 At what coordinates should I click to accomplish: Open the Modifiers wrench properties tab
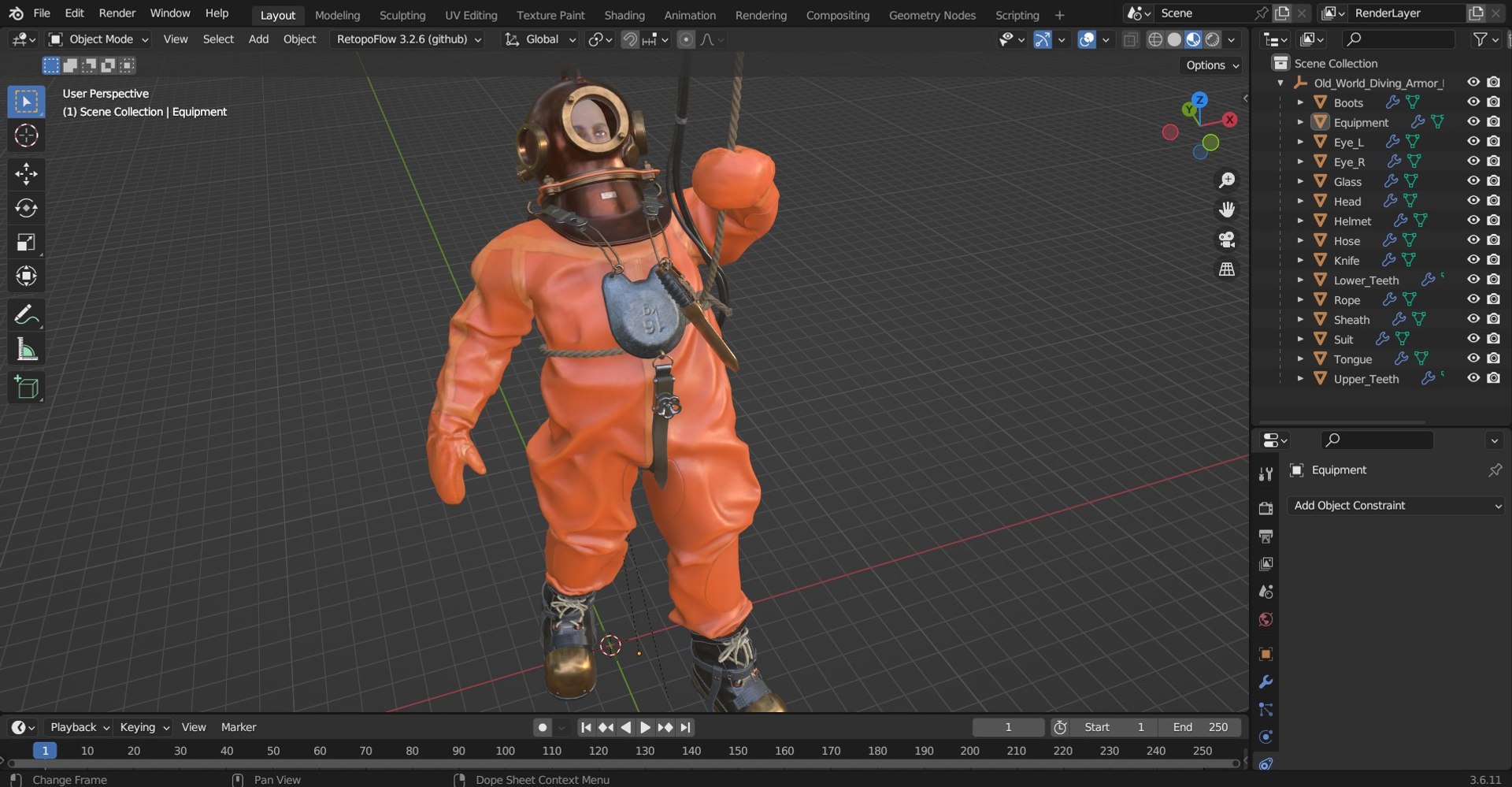click(x=1266, y=682)
